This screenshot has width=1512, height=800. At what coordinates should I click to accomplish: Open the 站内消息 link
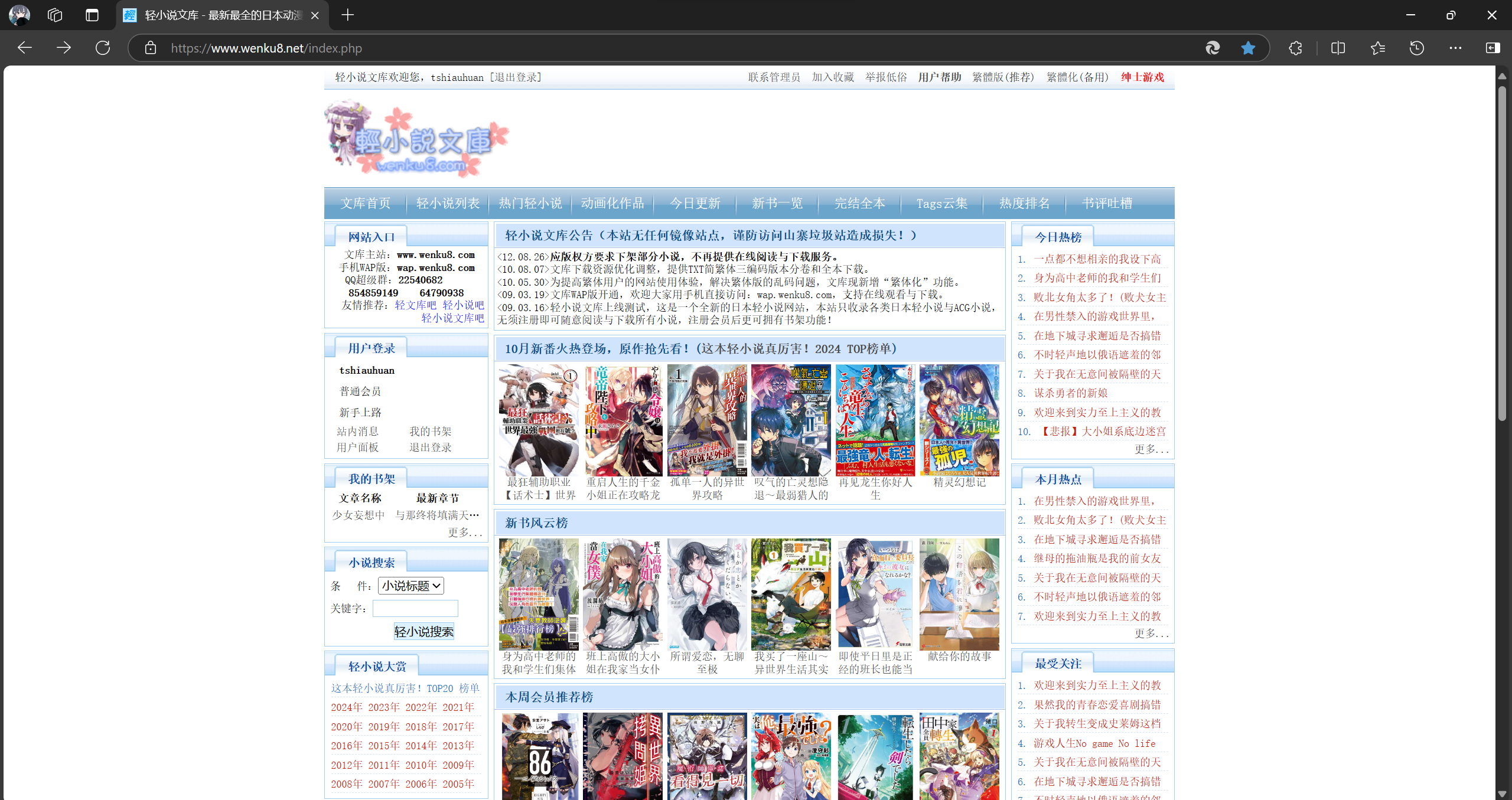pos(357,432)
